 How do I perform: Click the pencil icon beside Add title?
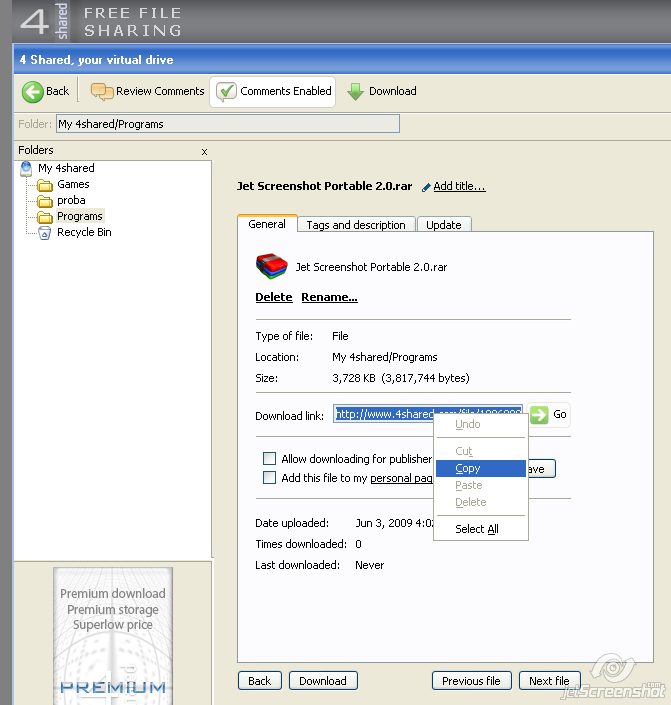click(x=426, y=187)
